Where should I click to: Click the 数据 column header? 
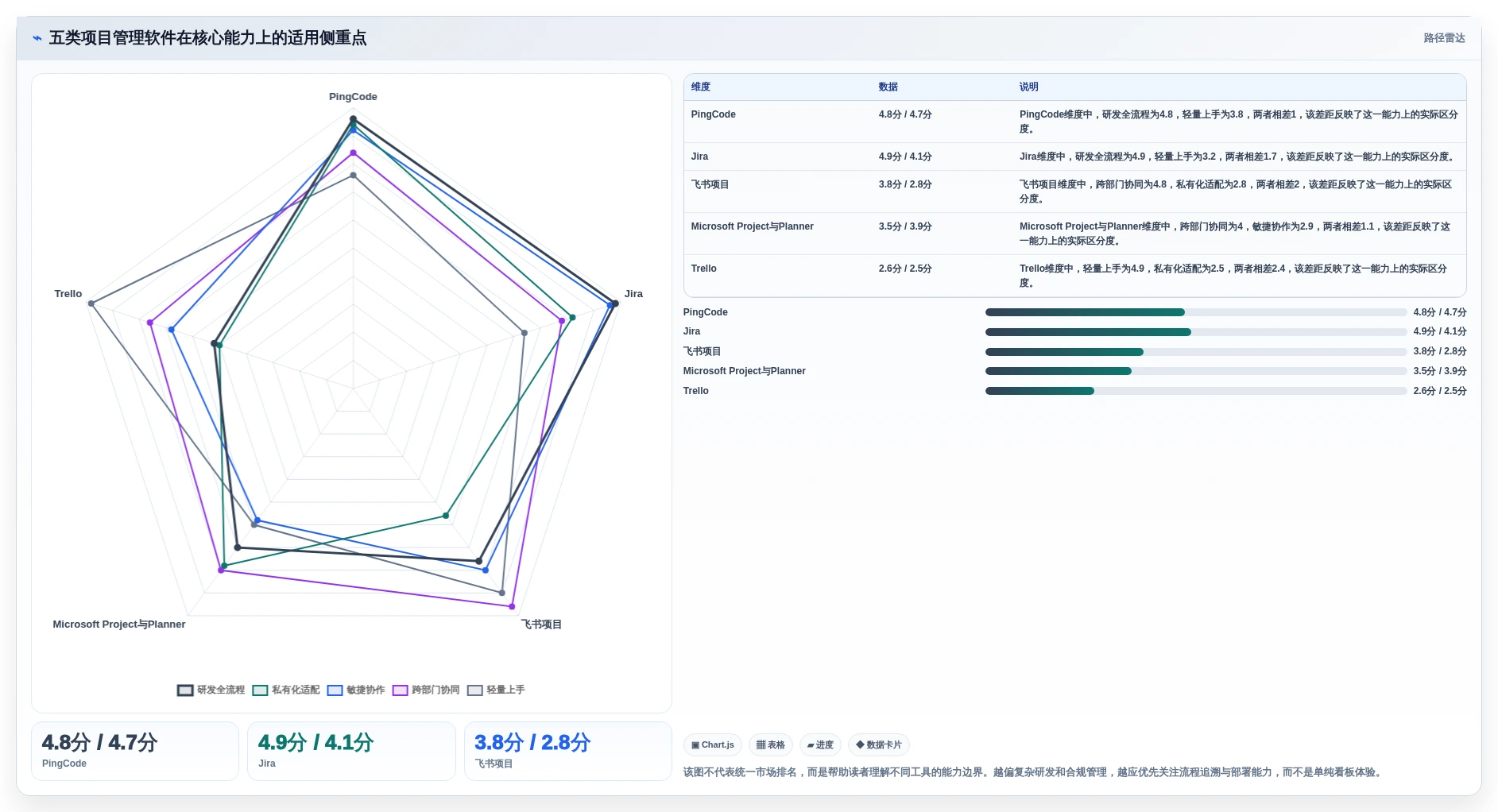point(888,87)
